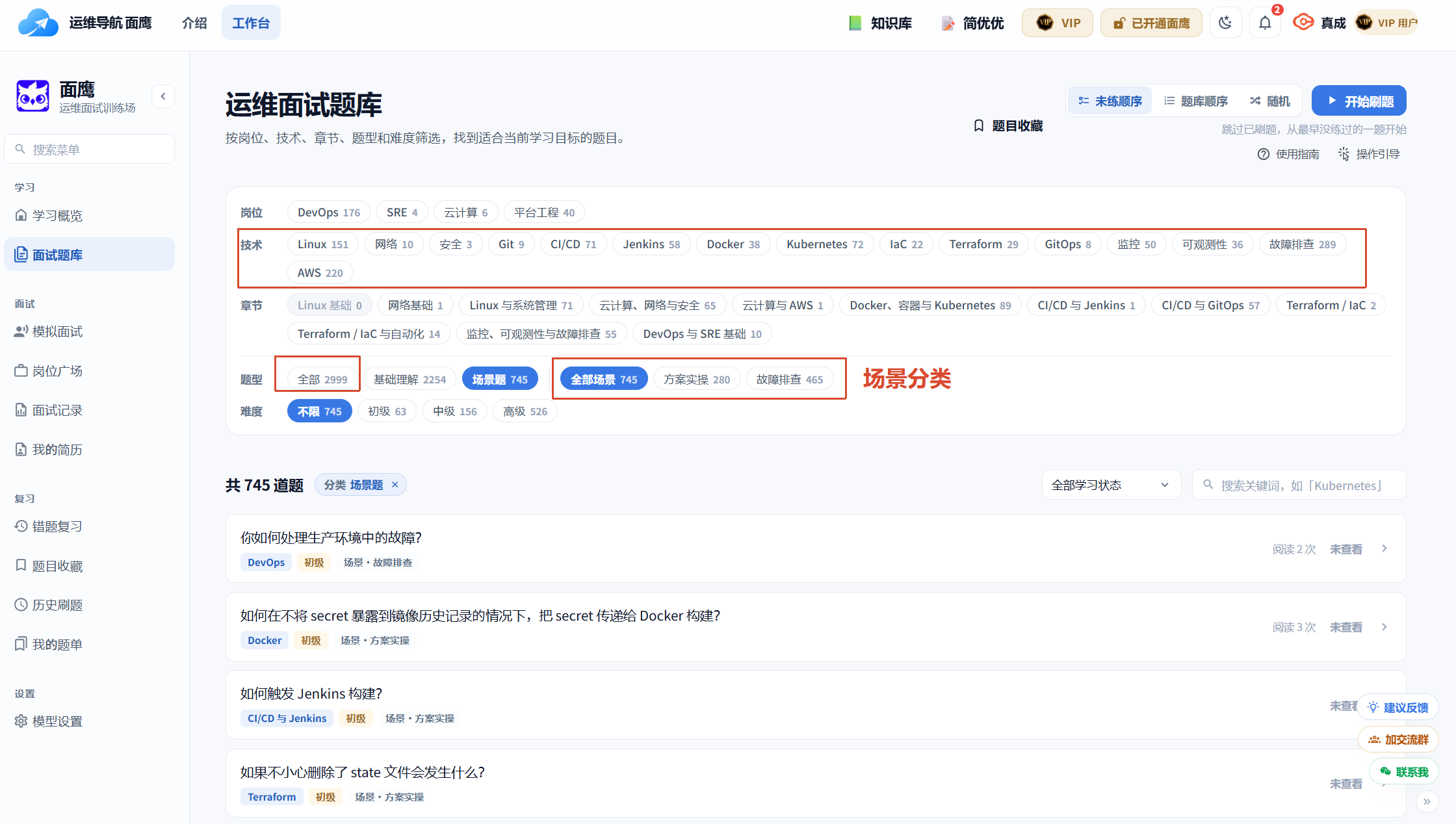Open the 题目收藏 bookmark at the top
This screenshot has width=1456, height=824.
point(1008,125)
